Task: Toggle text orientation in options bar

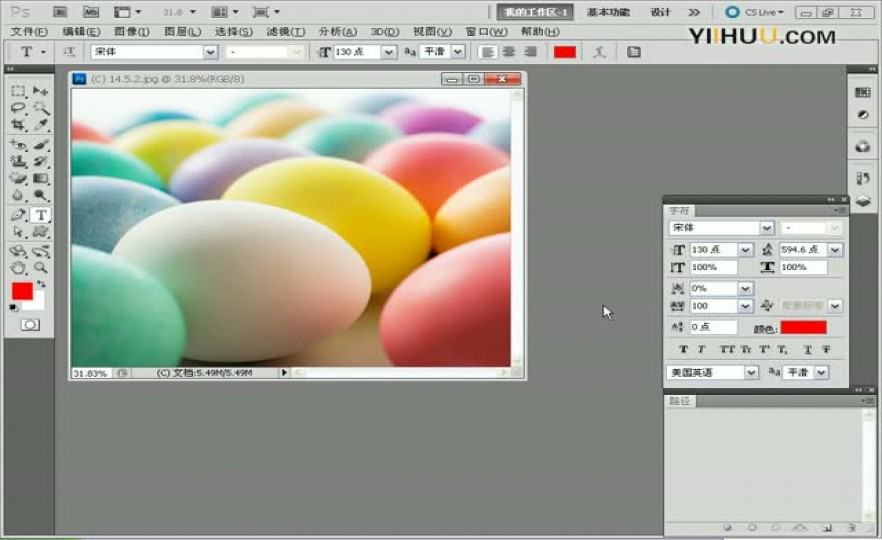Action: 69,52
